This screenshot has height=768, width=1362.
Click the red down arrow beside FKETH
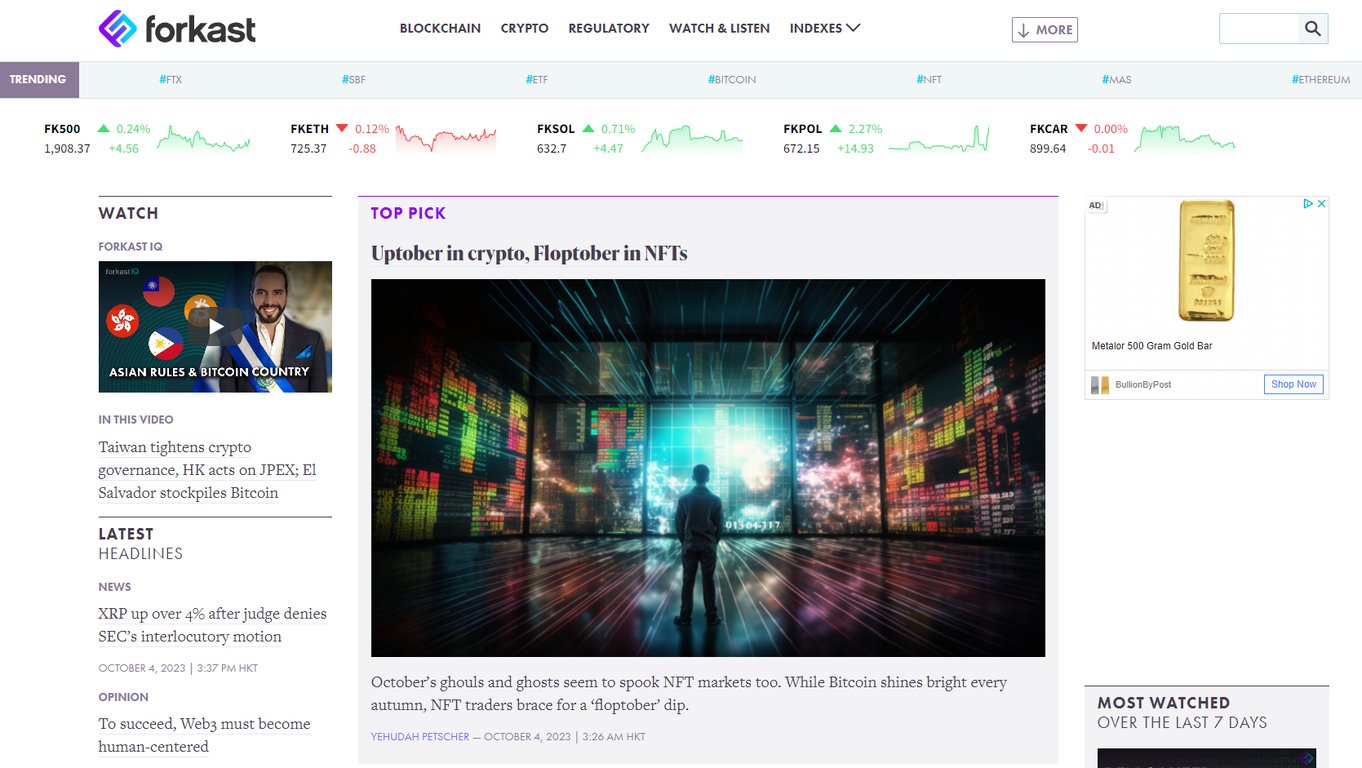(x=342, y=128)
